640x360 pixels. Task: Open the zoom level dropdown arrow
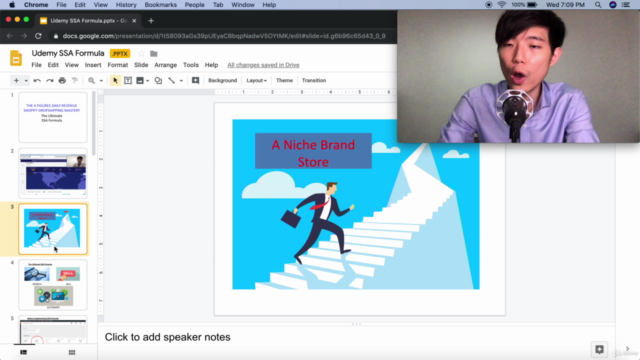point(101,81)
